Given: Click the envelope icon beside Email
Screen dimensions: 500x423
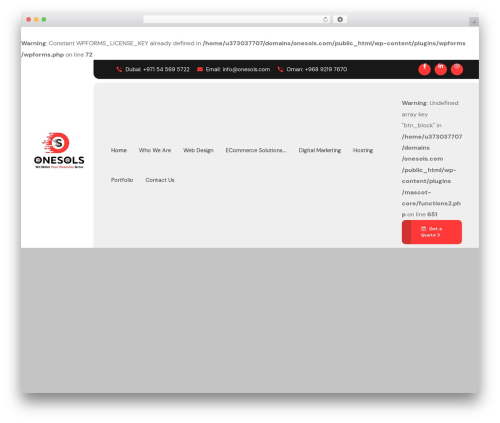Looking at the screenshot, I should click(x=200, y=69).
